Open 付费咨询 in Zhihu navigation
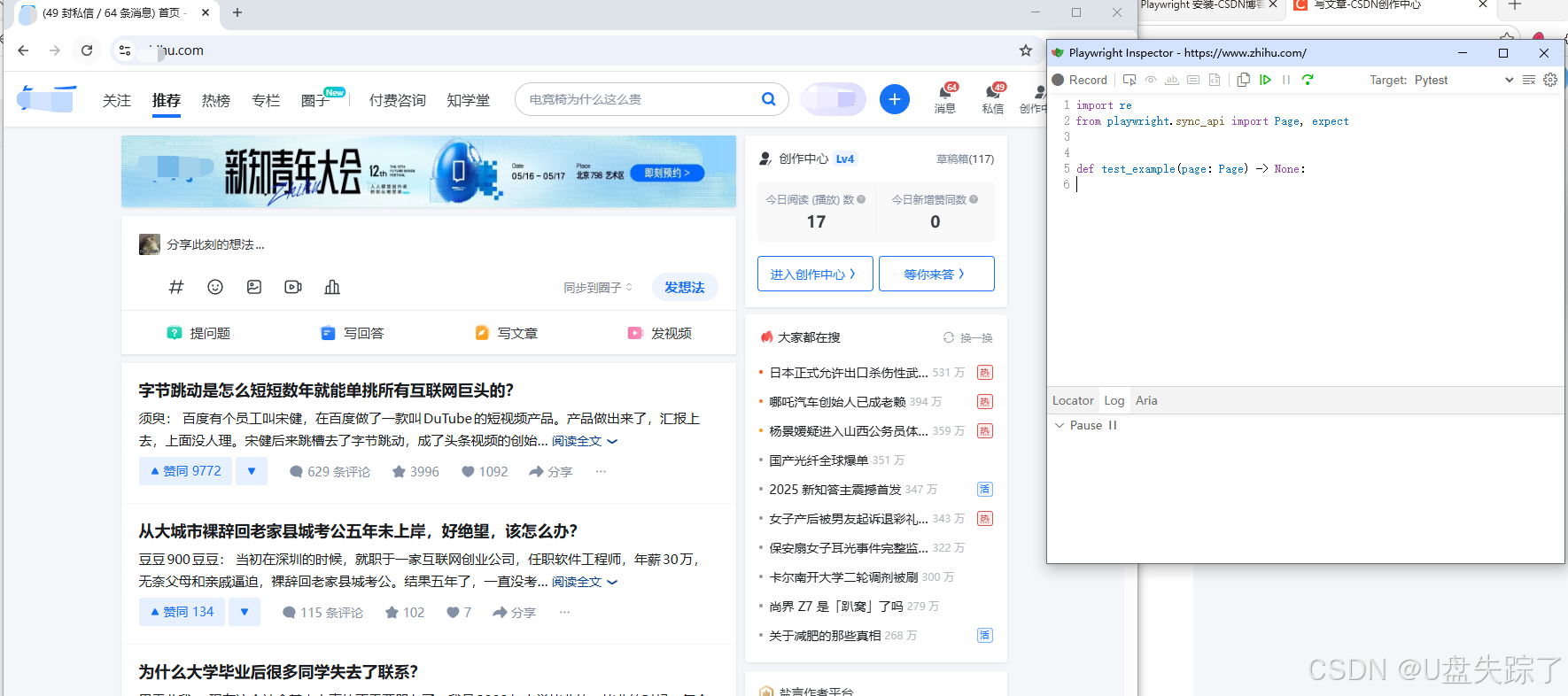 [398, 100]
